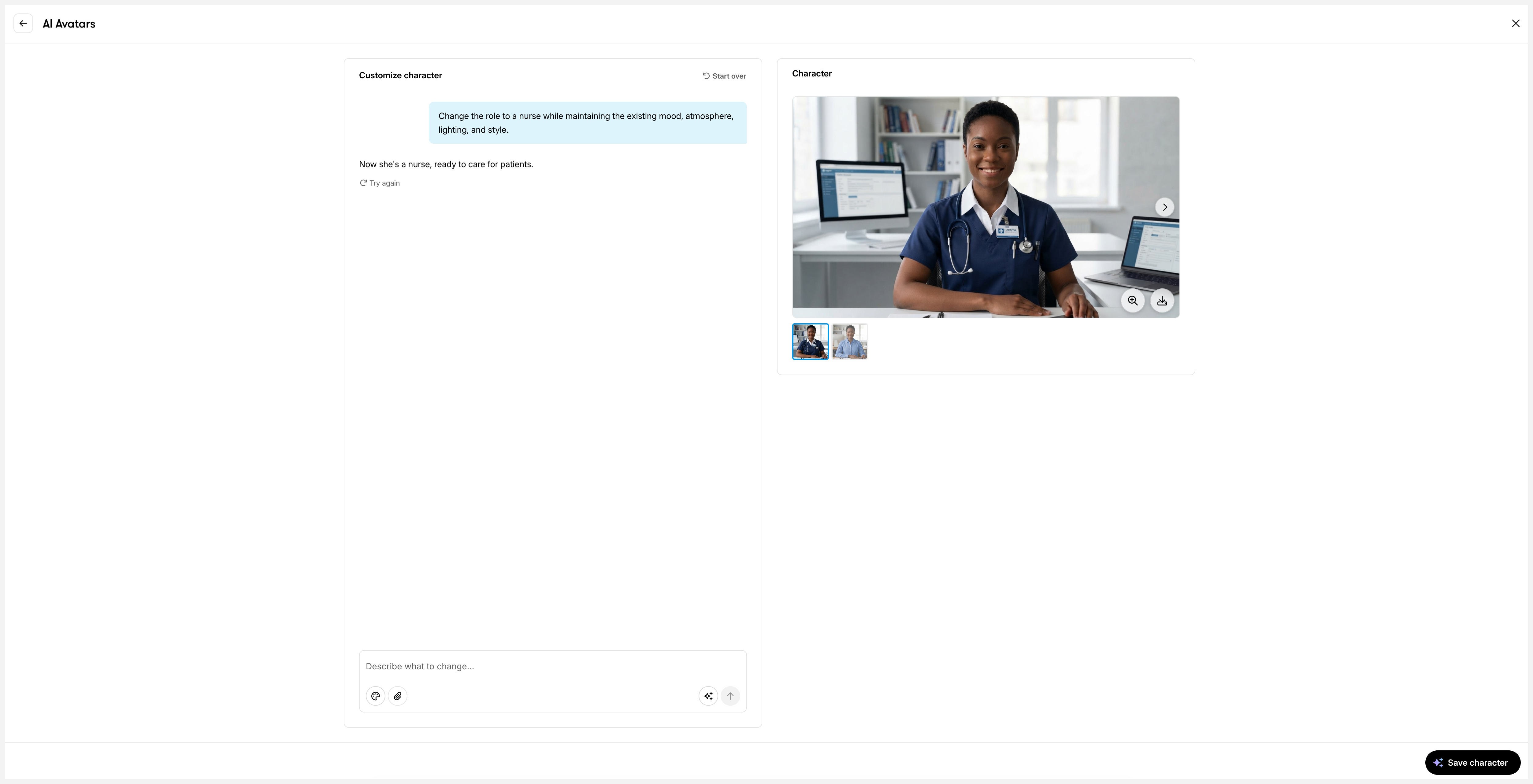1533x784 pixels.
Task: Focus the Describe what to change field
Action: tap(552, 666)
